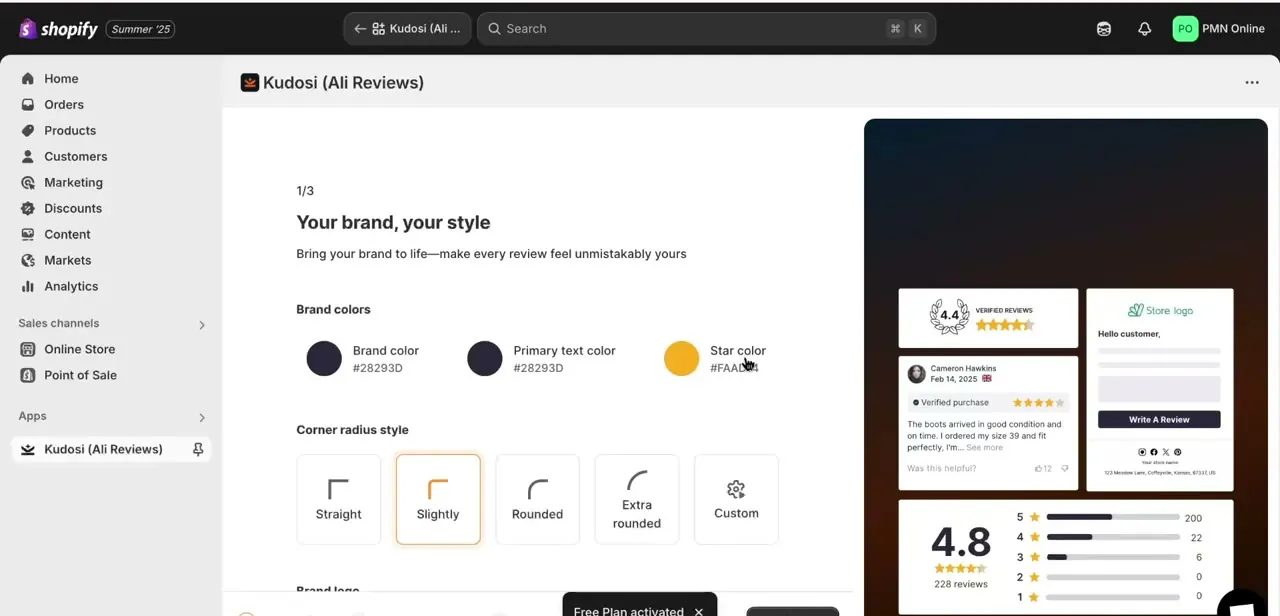Viewport: 1280px width, 616px height.
Task: Click the Kudosi app logo in header
Action: point(250,83)
